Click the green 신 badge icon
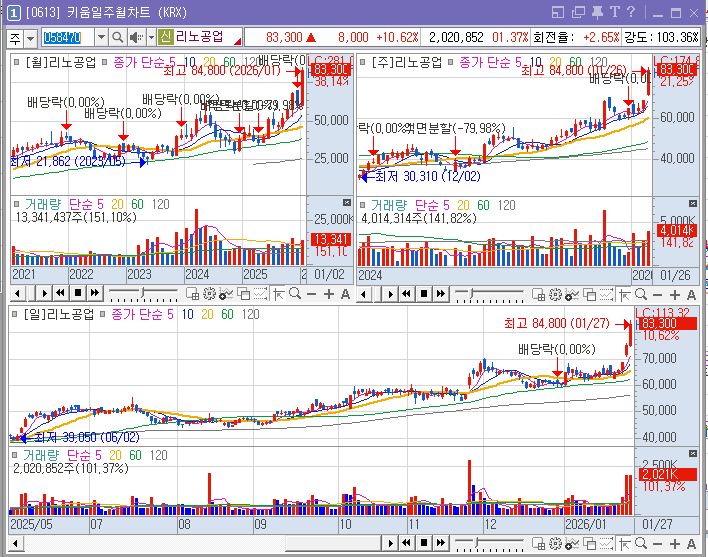 coord(166,37)
